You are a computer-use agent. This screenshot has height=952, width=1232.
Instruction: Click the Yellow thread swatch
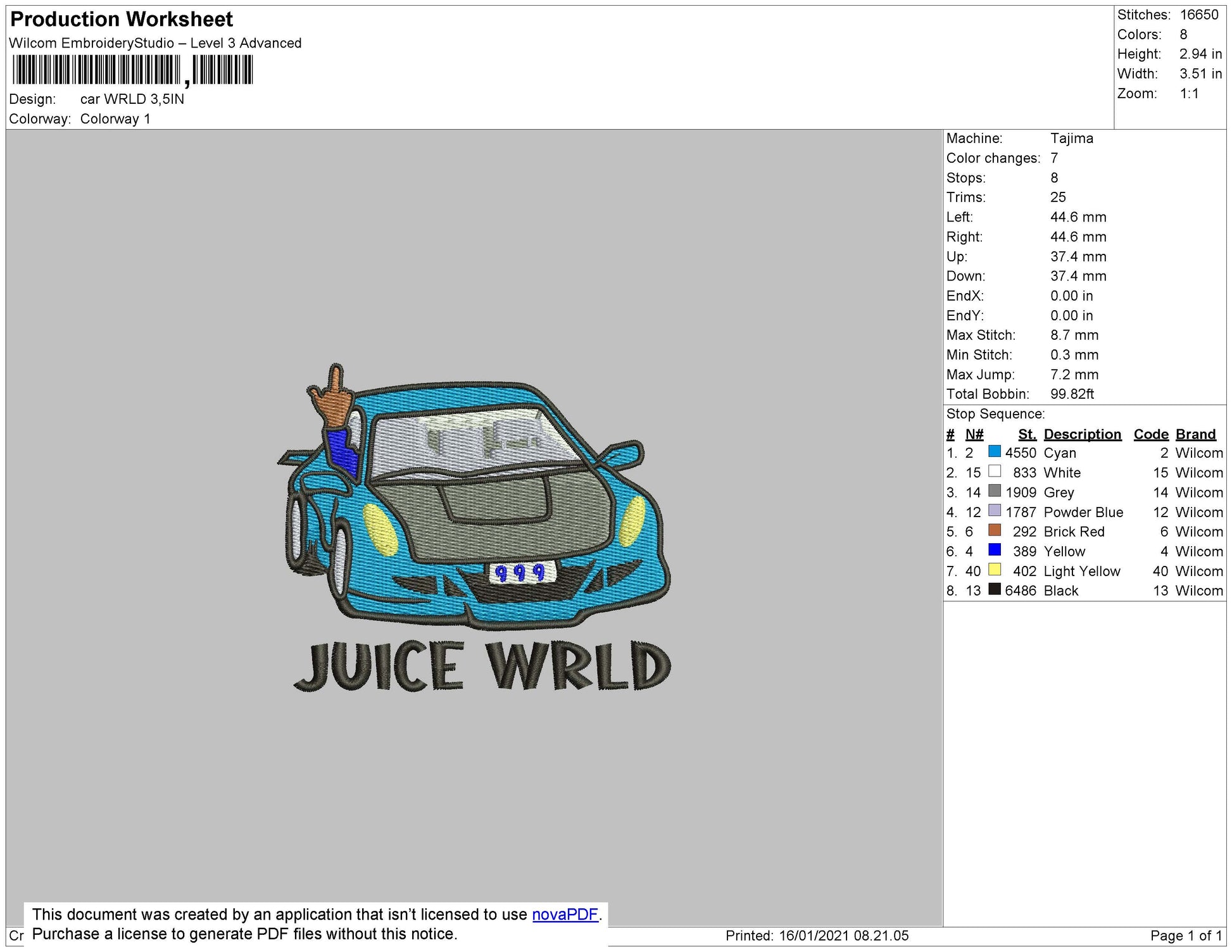point(993,551)
